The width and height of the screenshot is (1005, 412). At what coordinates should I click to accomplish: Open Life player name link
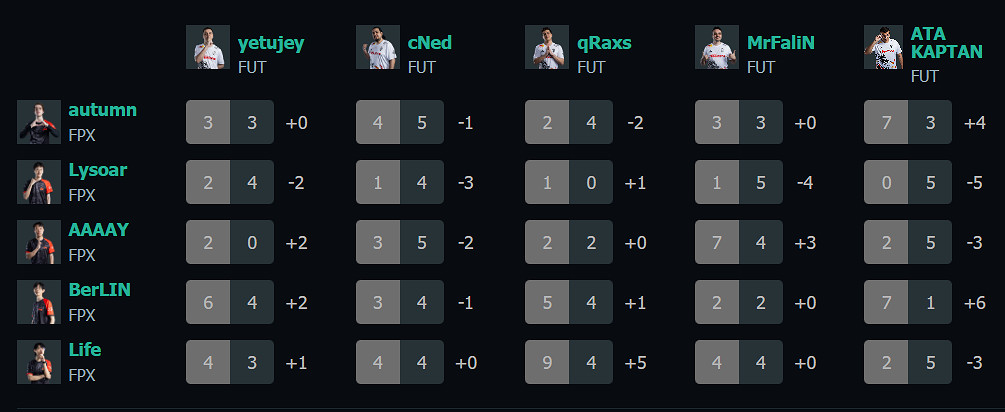[85, 350]
